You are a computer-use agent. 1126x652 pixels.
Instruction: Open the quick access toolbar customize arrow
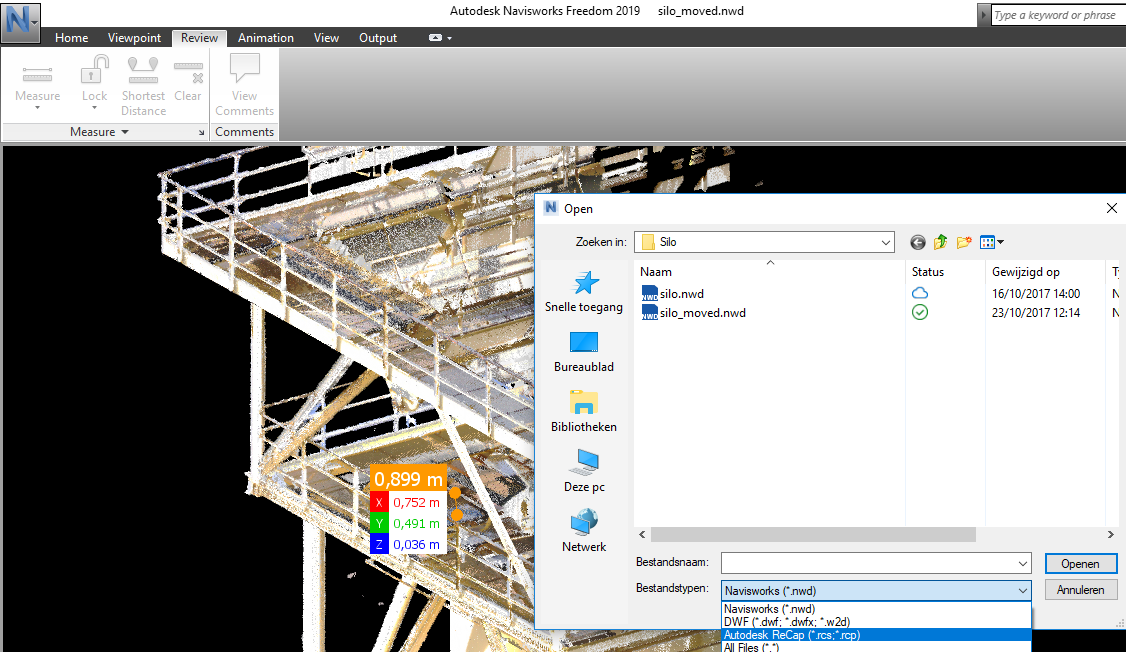point(450,38)
